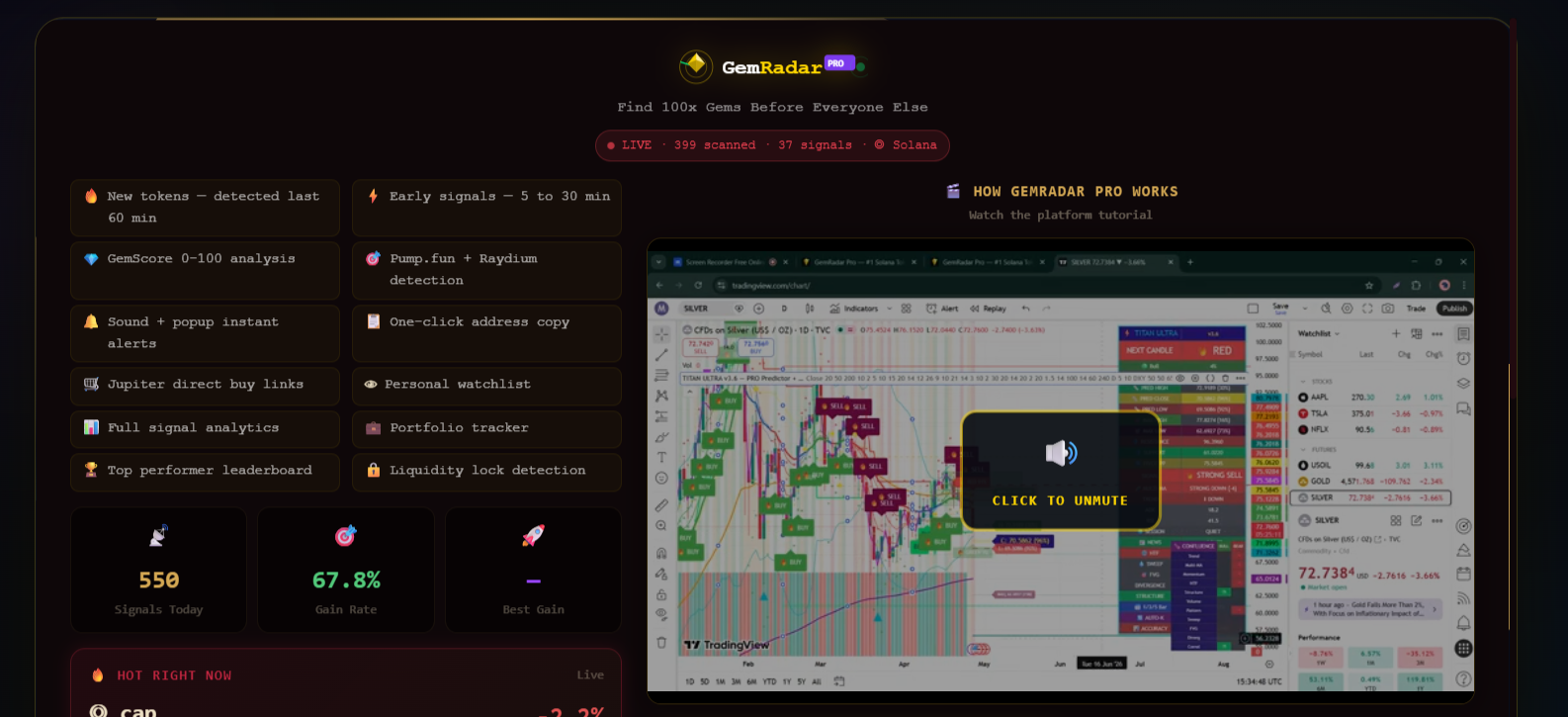Click the rocket icon above Best Gain
This screenshot has height=717, width=1568.
533,536
